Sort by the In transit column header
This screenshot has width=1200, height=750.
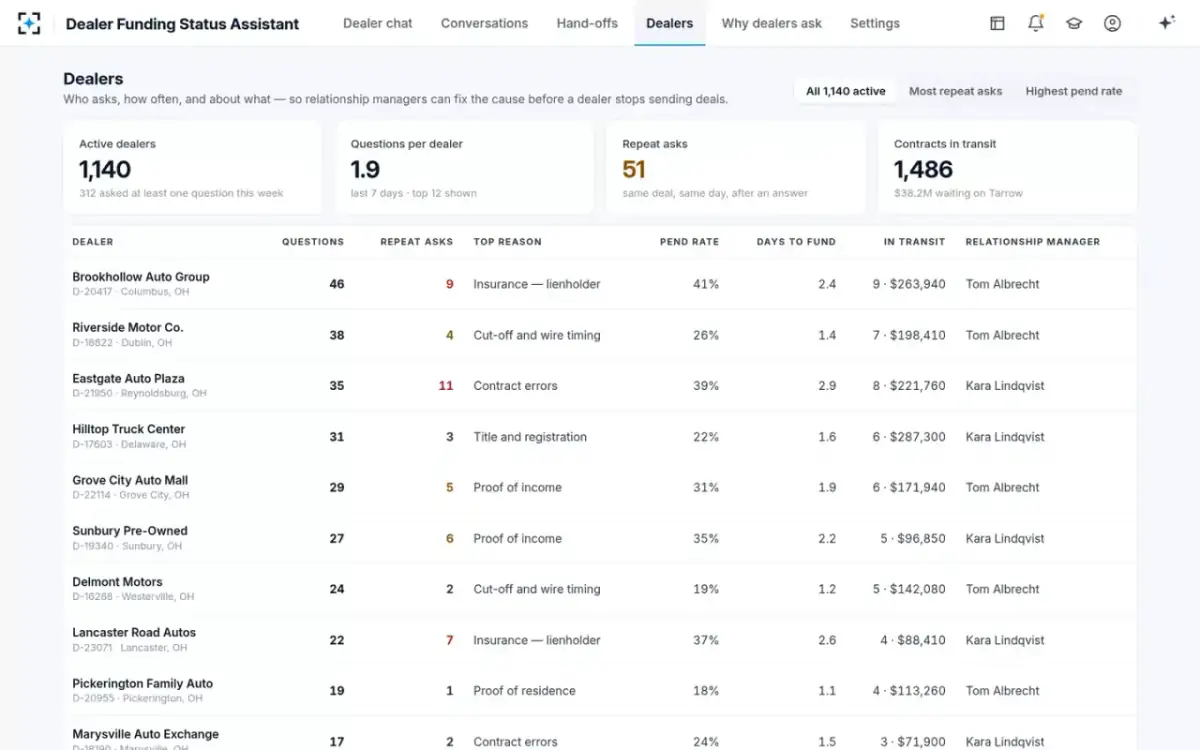tap(914, 242)
